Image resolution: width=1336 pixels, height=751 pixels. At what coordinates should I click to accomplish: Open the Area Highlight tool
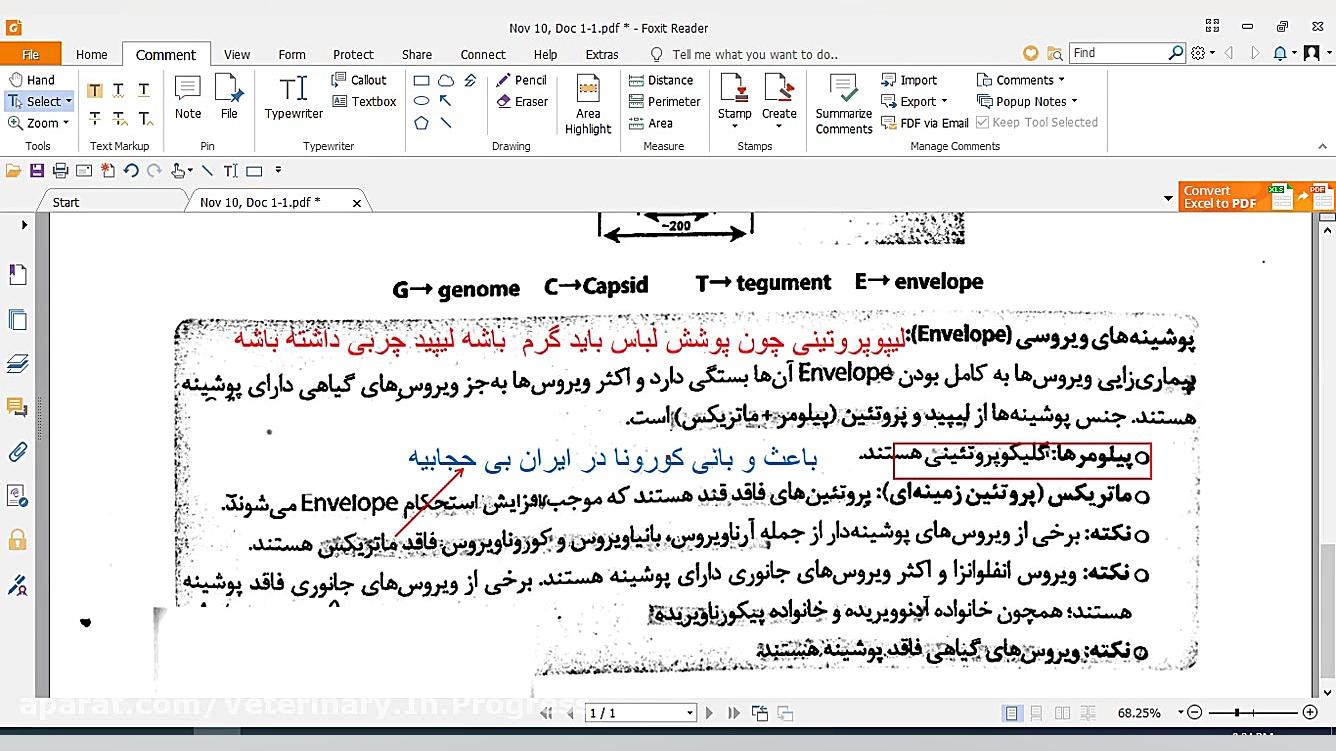587,105
